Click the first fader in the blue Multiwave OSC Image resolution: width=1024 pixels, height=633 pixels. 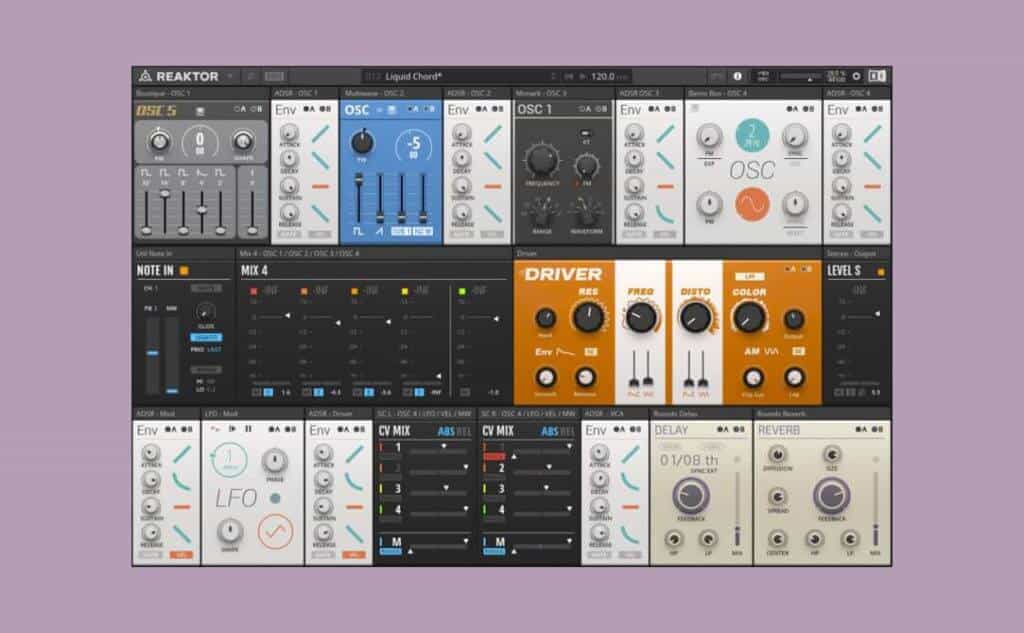click(x=359, y=198)
